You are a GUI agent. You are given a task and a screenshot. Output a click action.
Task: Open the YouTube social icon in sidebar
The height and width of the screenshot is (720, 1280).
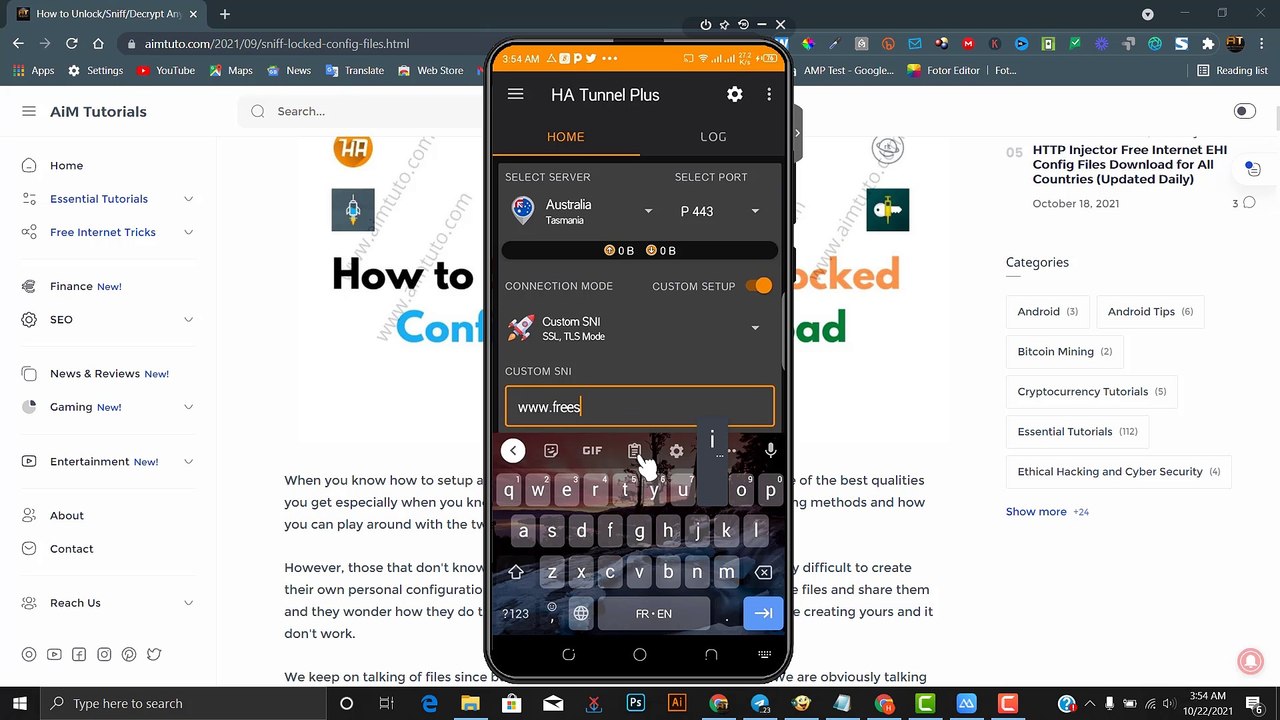pyautogui.click(x=54, y=655)
